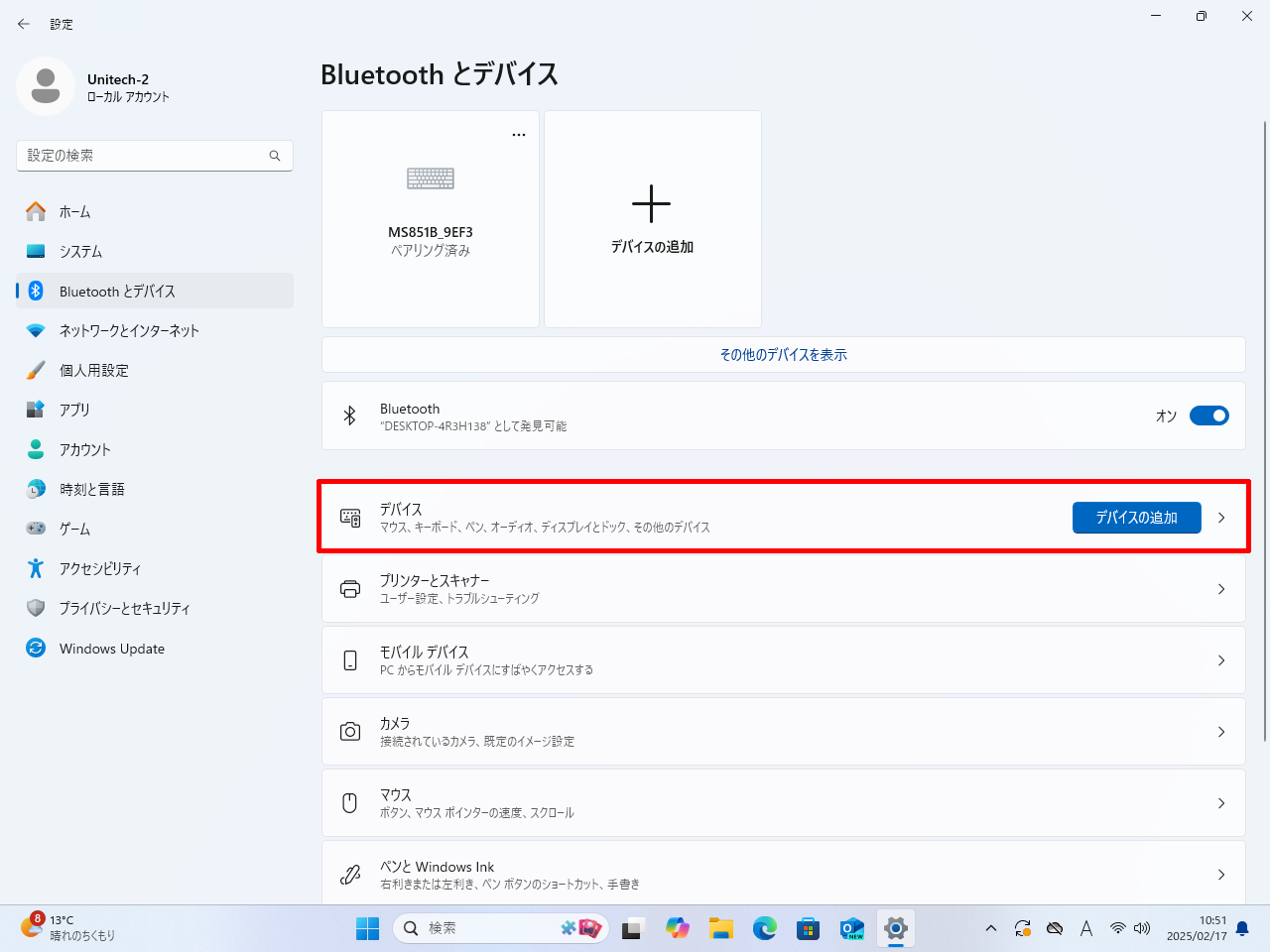The image size is (1270, 952).
Task: Expand the ペンと Windows Ink chevron
Action: point(1221,875)
